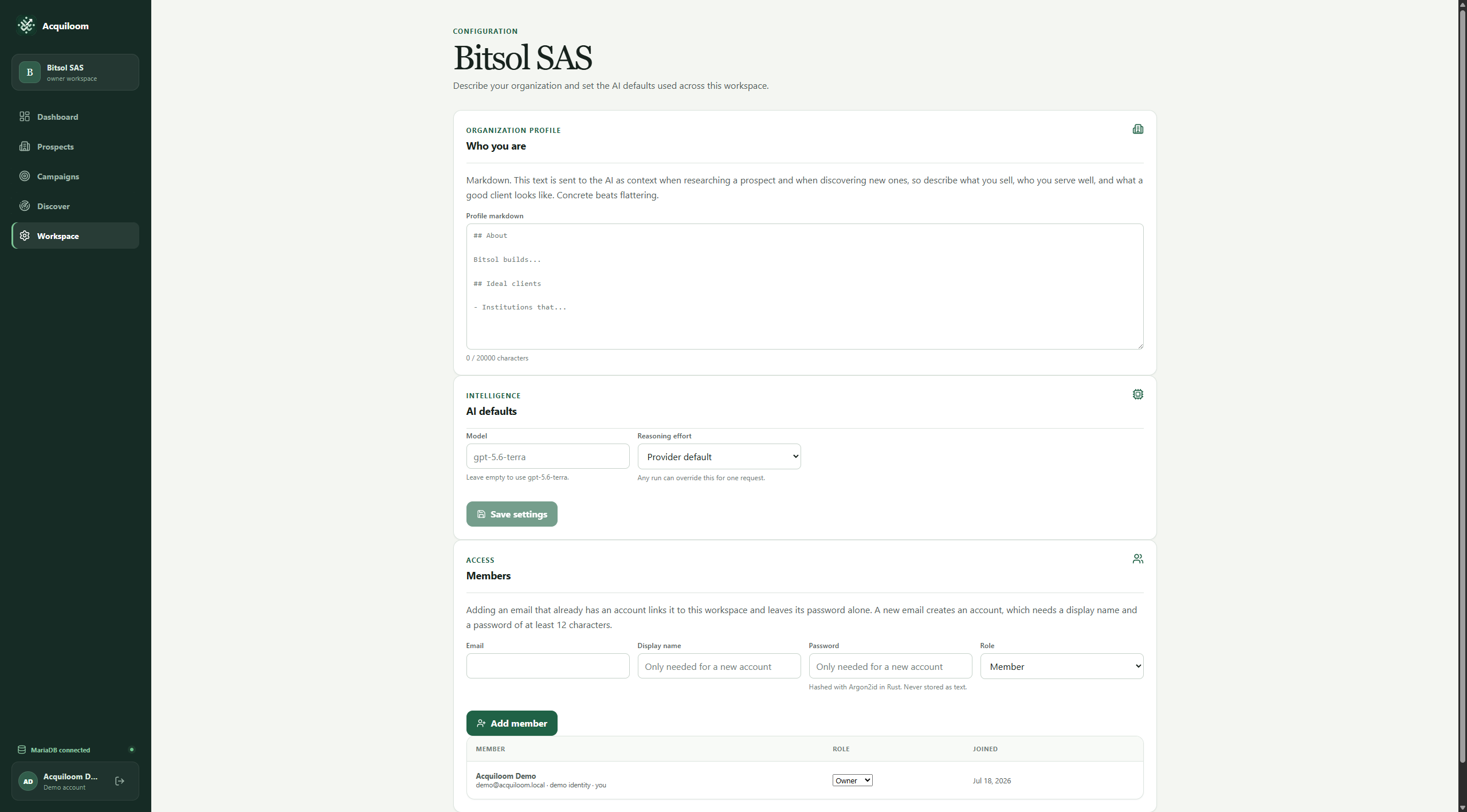This screenshot has height=812, width=1467.
Task: Click the sign-out icon beside Acquiloom Demo
Action: tap(120, 780)
